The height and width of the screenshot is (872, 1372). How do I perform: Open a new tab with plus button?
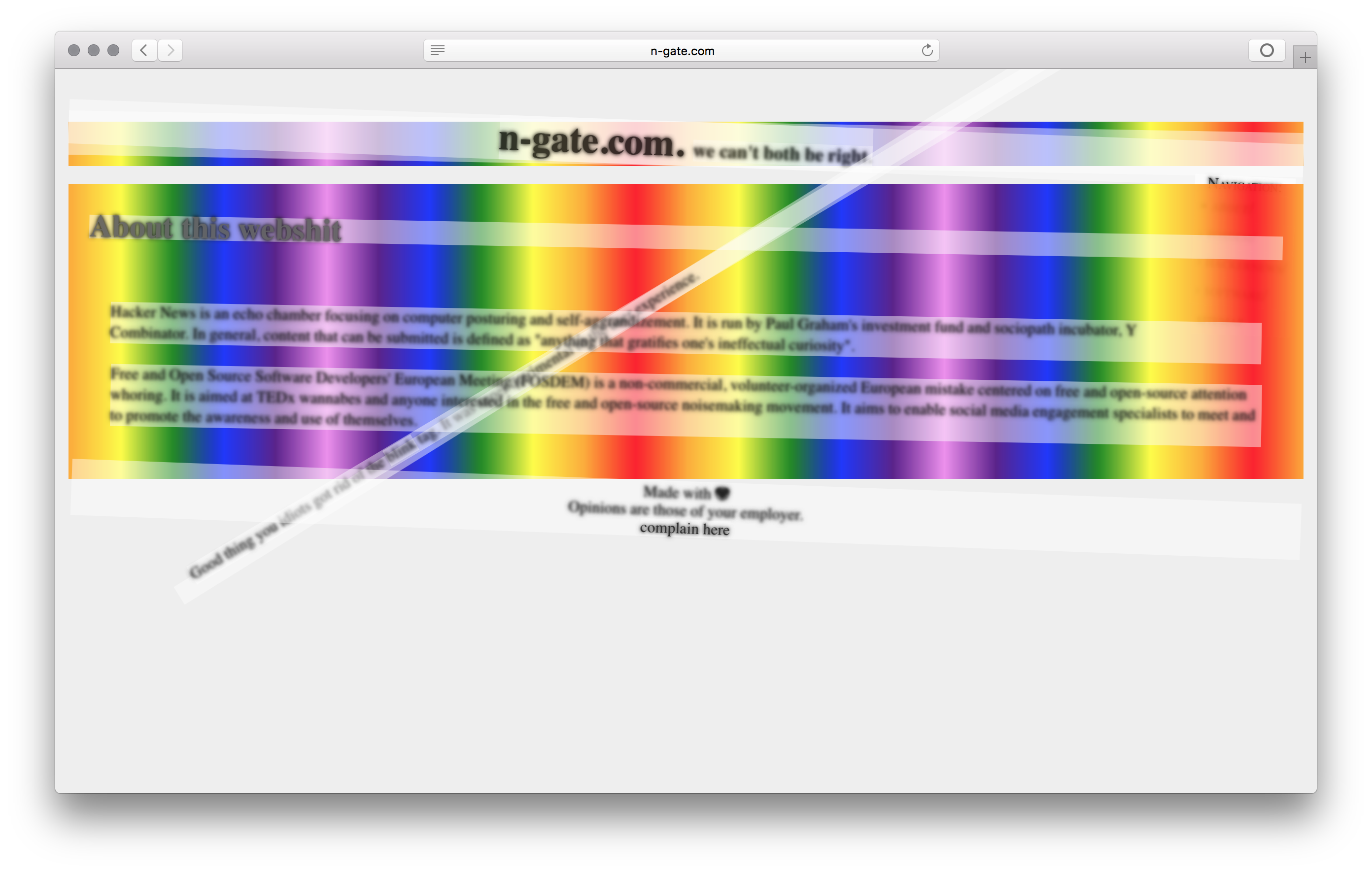click(1305, 58)
